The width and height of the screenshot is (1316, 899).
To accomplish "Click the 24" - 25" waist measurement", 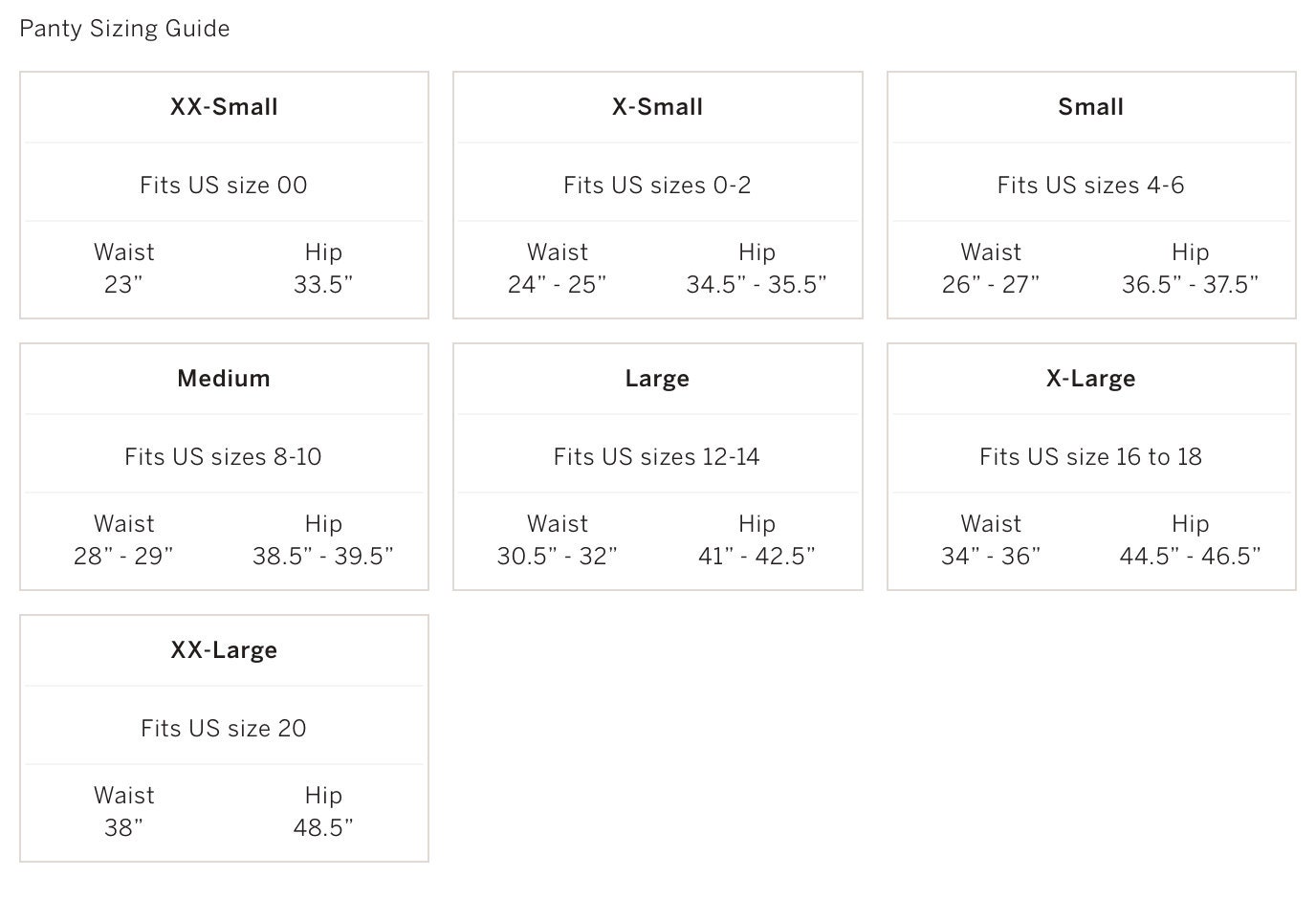I will pyautogui.click(x=558, y=284).
